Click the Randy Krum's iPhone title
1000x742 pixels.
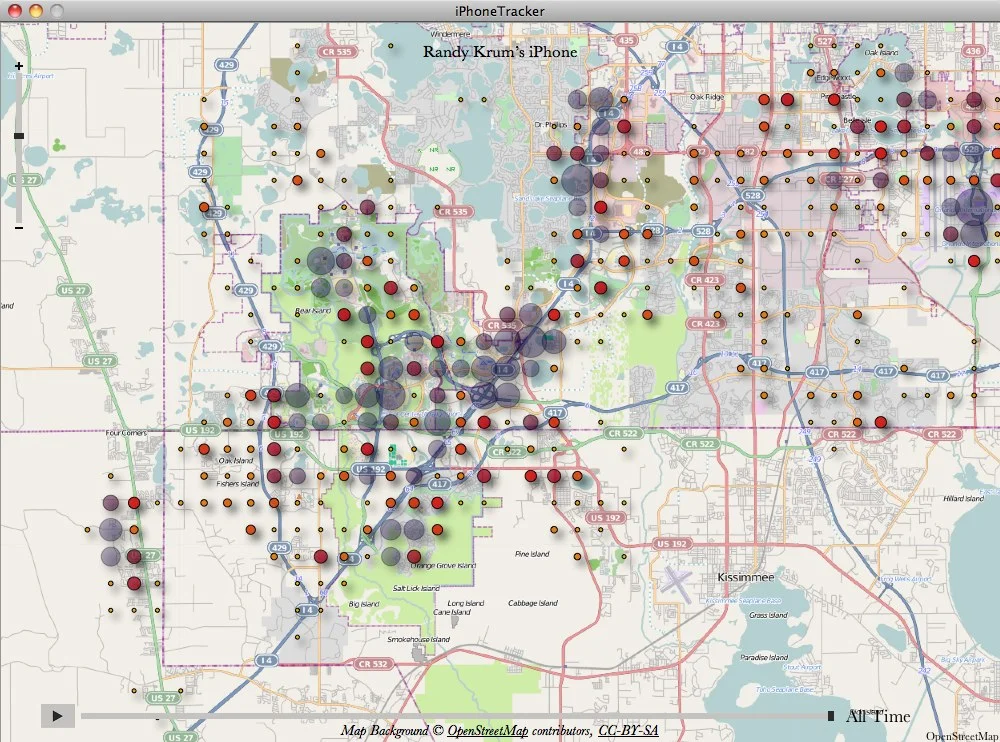tap(500, 52)
